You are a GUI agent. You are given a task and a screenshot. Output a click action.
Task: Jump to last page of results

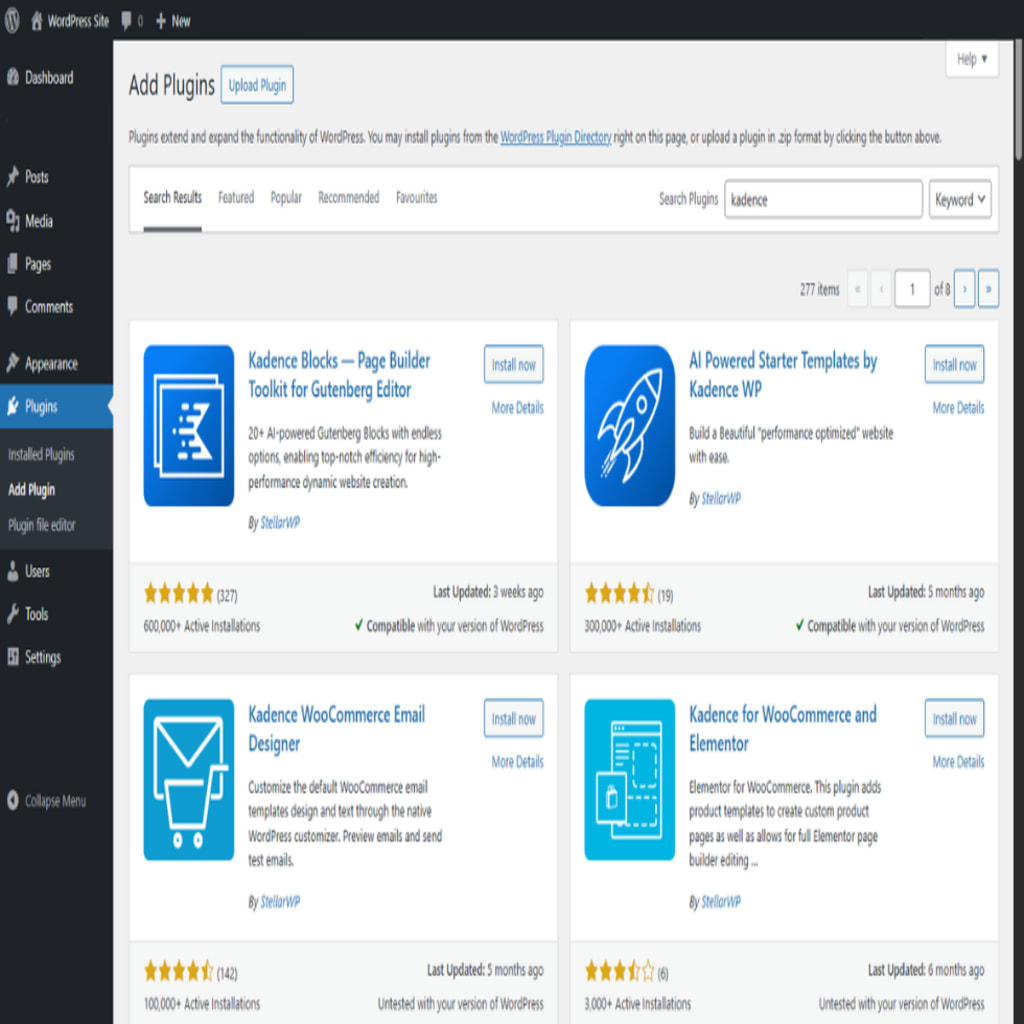tap(988, 289)
